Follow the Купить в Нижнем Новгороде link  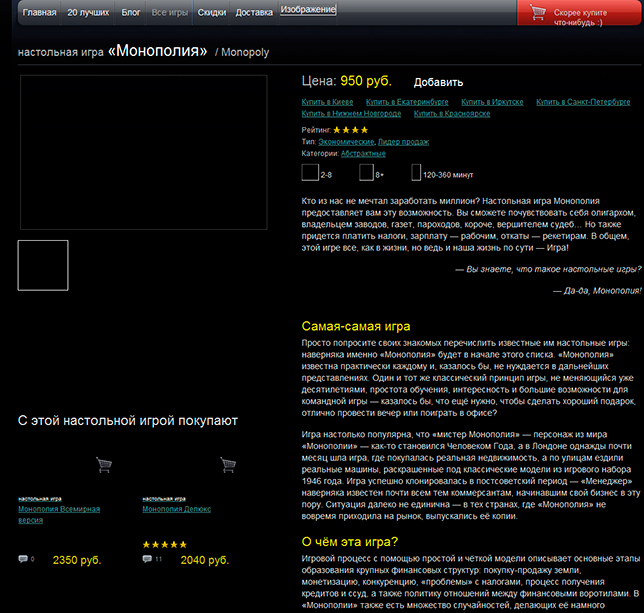(351, 114)
